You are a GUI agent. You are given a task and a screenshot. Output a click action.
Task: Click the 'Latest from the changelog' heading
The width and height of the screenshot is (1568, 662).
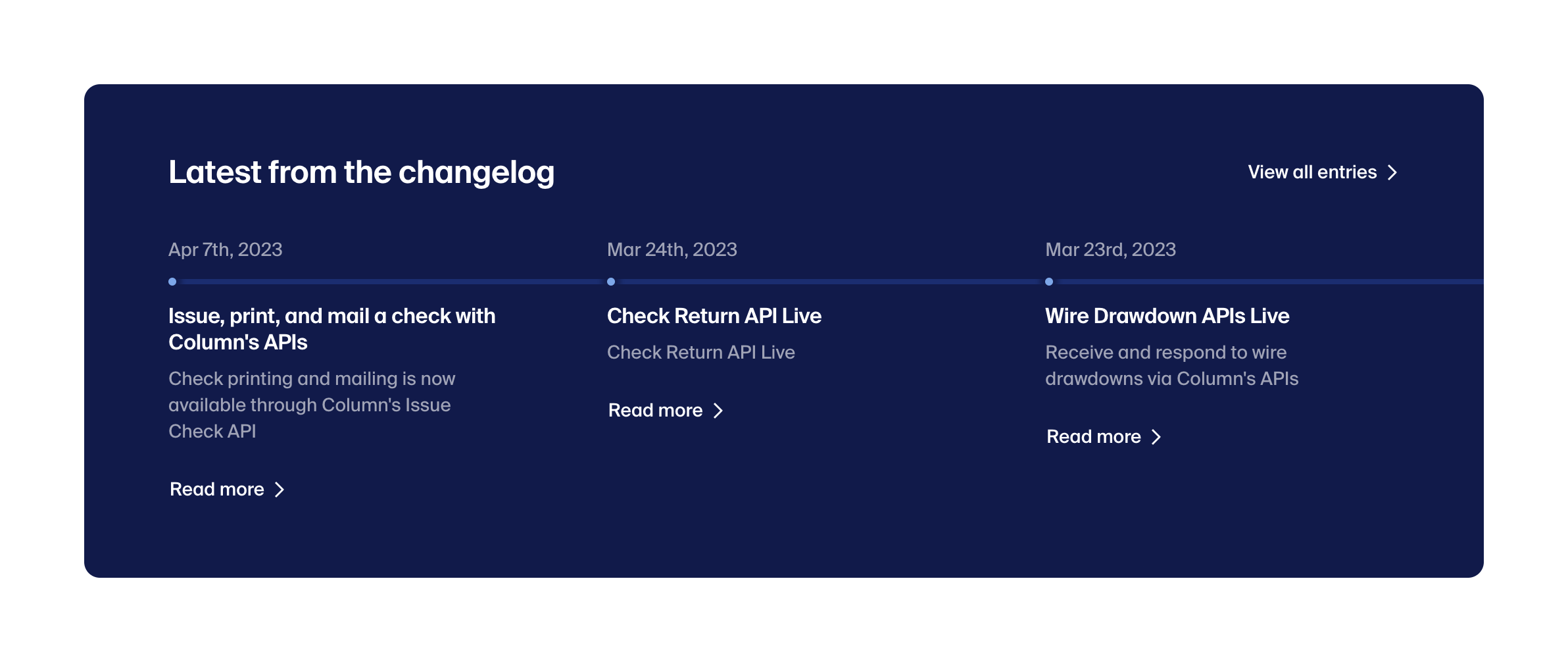coord(361,172)
